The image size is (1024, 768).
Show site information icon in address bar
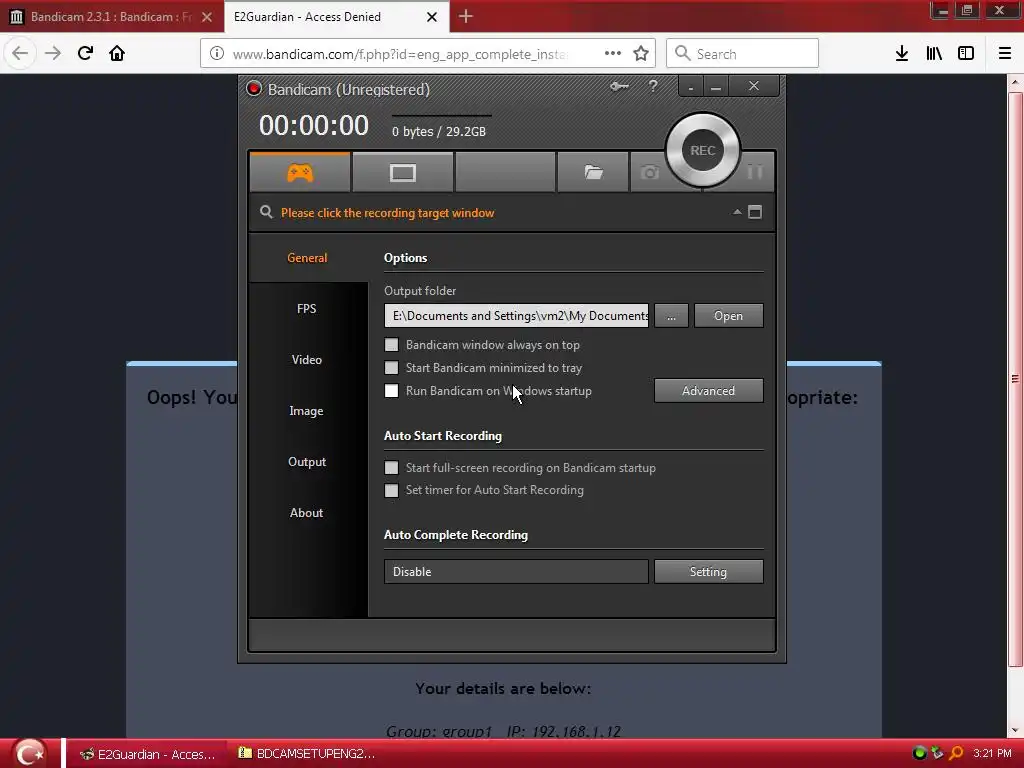point(217,54)
